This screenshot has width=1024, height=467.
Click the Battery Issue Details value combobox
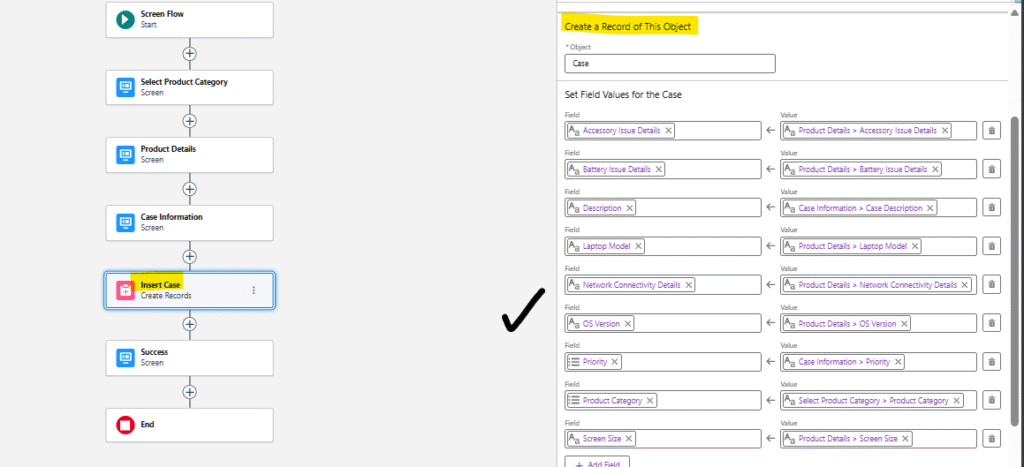click(877, 169)
